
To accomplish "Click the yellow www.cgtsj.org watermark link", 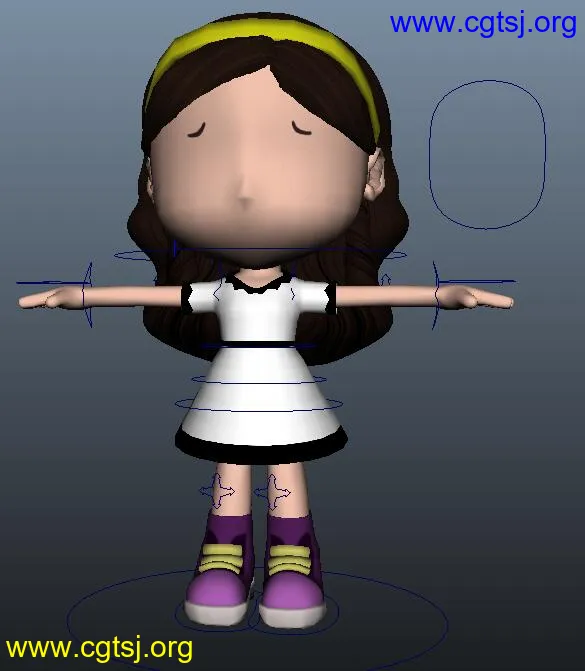I will pyautogui.click(x=99, y=648).
